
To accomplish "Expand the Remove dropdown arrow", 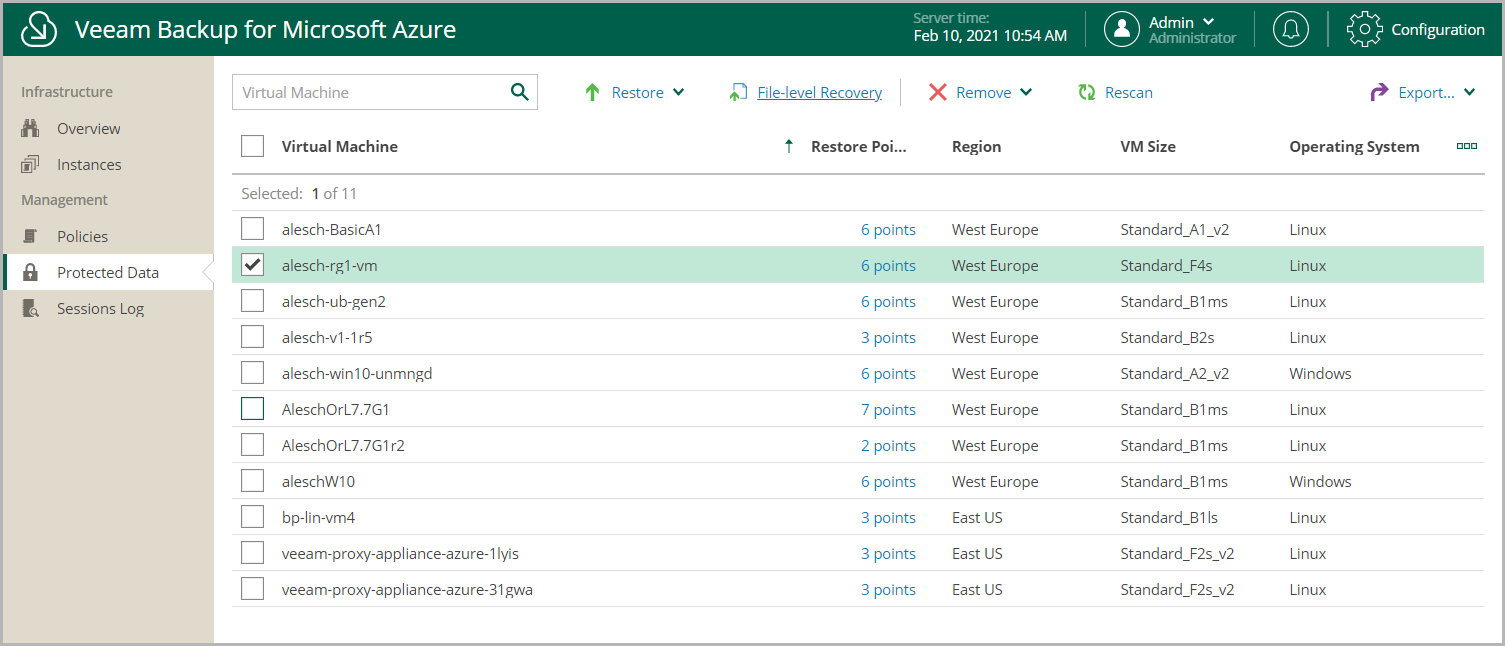I will pos(1026,92).
